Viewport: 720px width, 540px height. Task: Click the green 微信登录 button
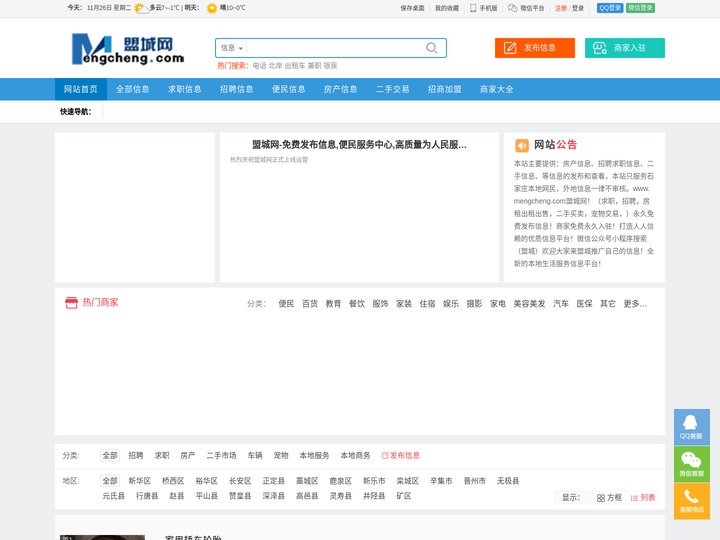pos(640,8)
